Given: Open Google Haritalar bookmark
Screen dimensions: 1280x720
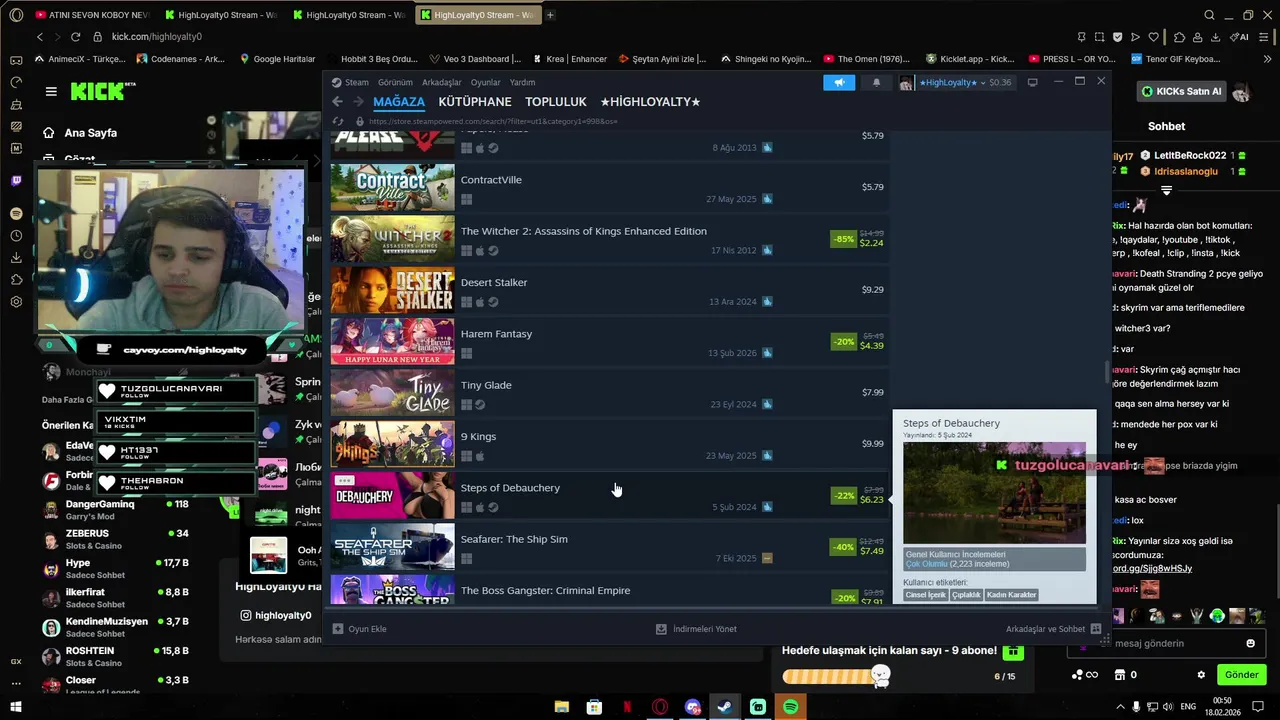Looking at the screenshot, I should coord(278,59).
